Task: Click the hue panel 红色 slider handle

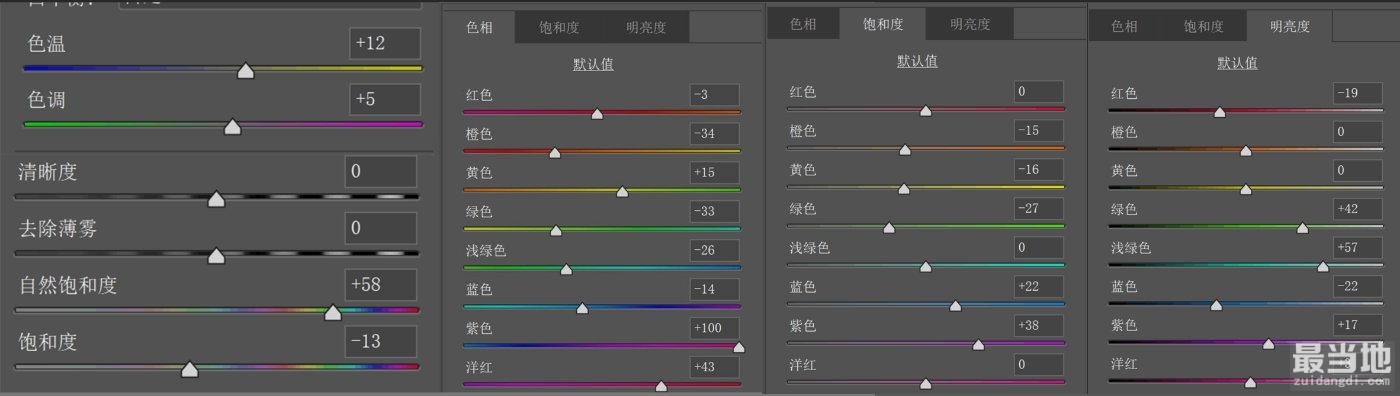Action: coord(597,114)
